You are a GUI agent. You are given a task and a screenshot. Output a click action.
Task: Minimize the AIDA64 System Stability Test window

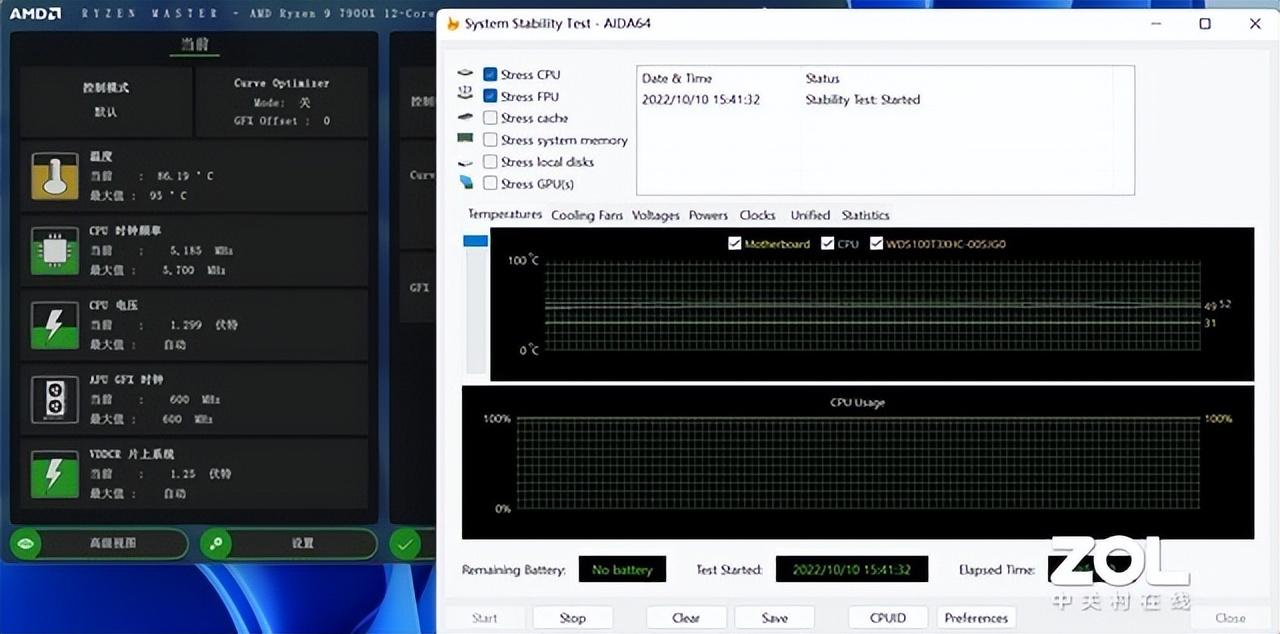[1156, 24]
